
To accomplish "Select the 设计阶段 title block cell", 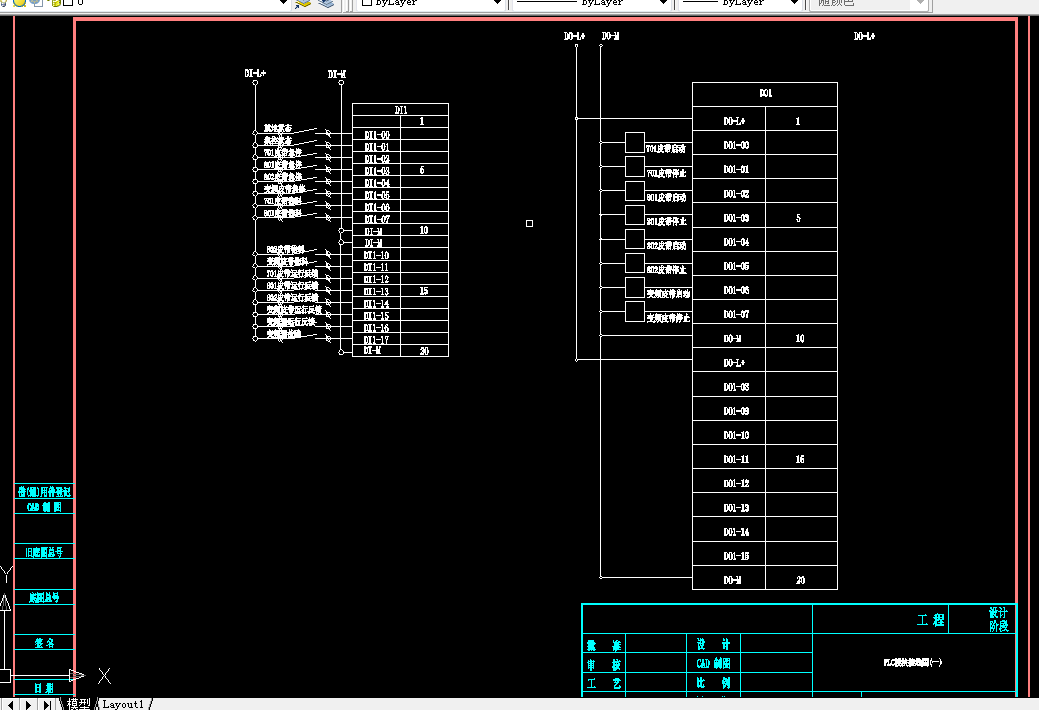I will pyautogui.click(x=999, y=619).
